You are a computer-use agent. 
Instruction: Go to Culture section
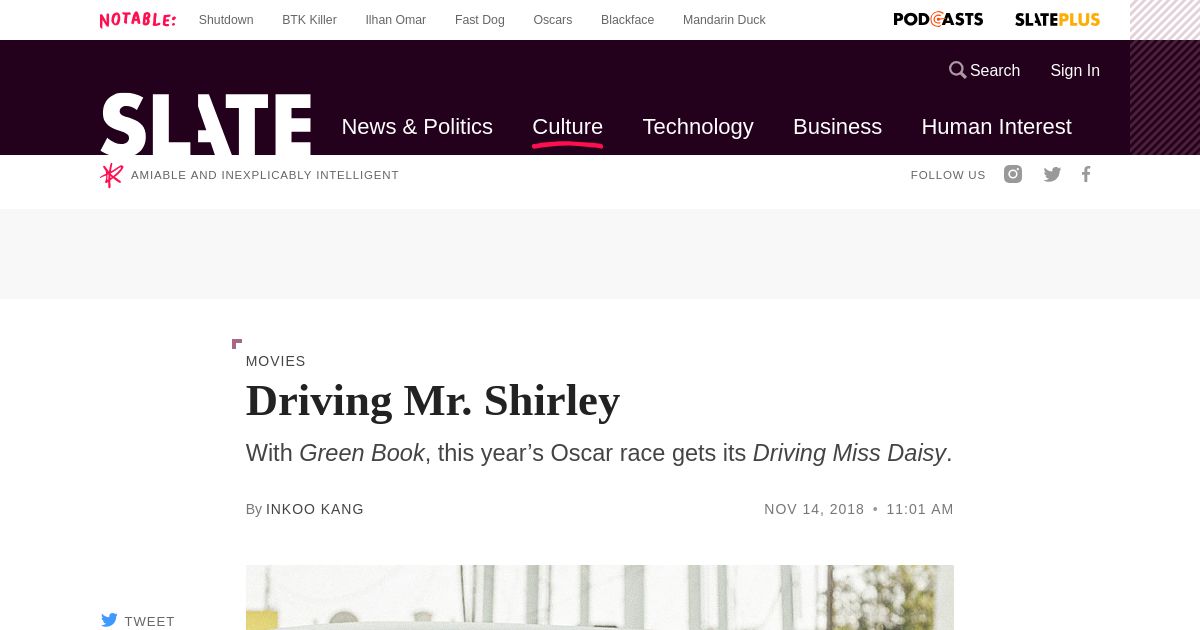pos(567,127)
